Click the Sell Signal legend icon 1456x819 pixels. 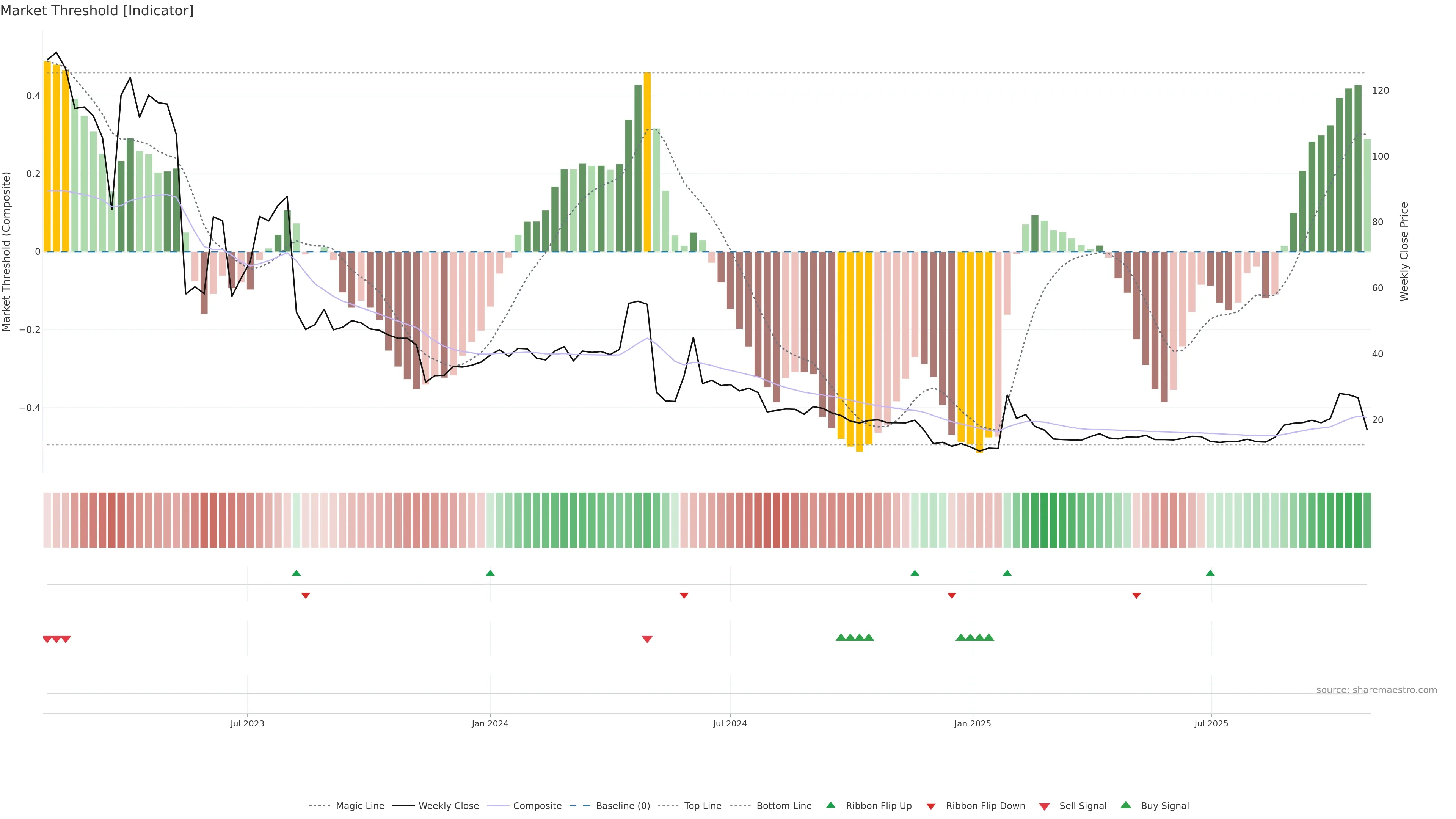click(1044, 806)
